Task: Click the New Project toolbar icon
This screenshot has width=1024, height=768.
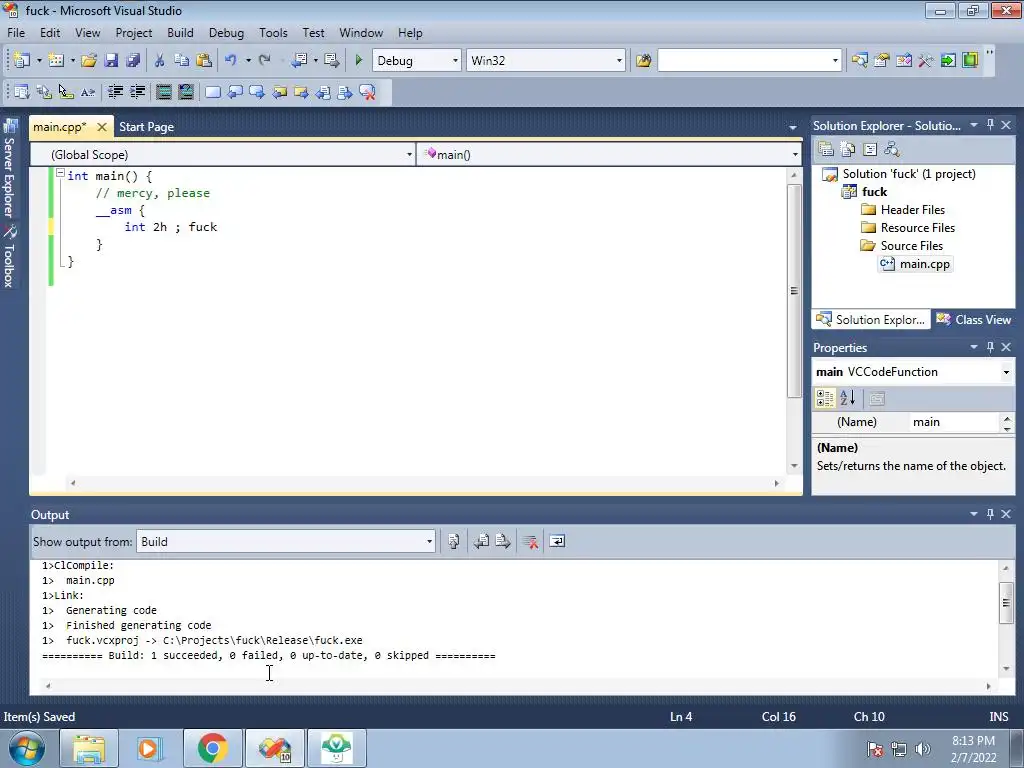Action: point(22,60)
